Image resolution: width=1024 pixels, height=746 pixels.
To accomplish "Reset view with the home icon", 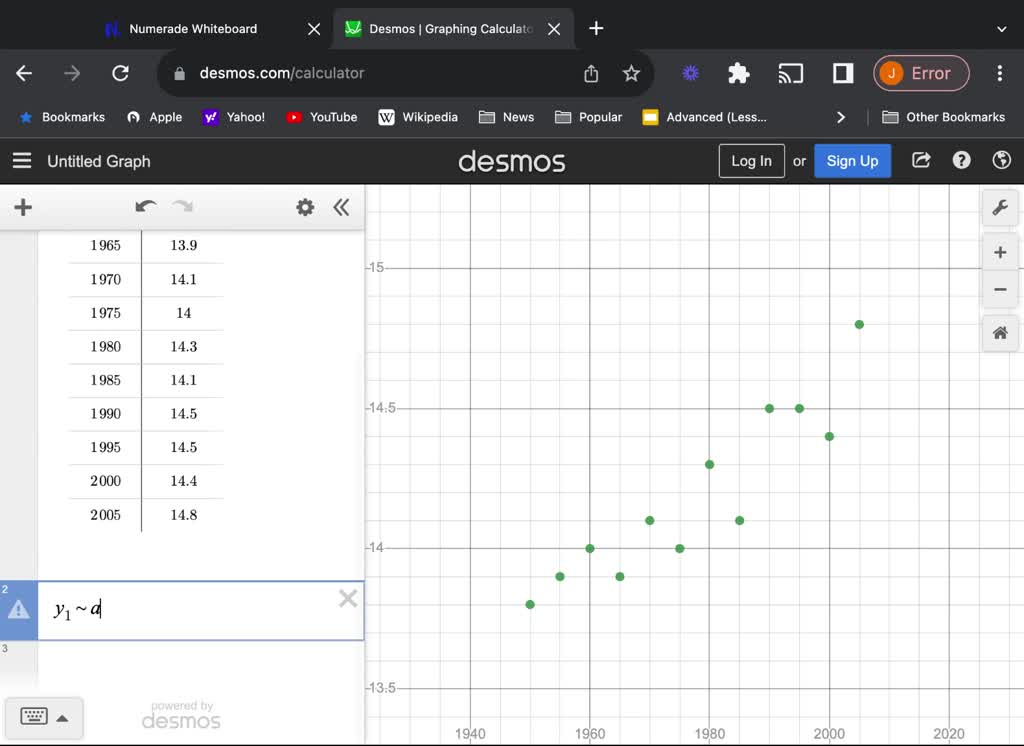I will click(x=1000, y=333).
